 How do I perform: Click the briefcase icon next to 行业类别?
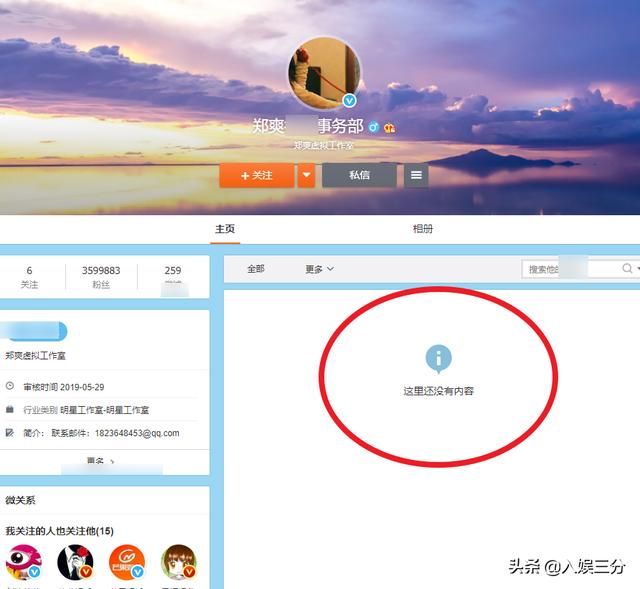(10, 409)
